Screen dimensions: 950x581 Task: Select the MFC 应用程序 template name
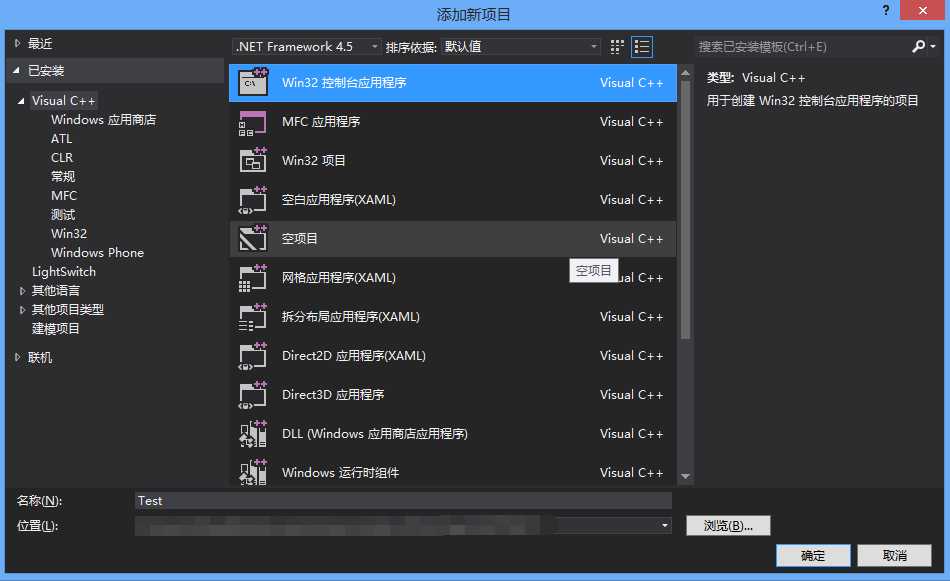pyautogui.click(x=321, y=122)
